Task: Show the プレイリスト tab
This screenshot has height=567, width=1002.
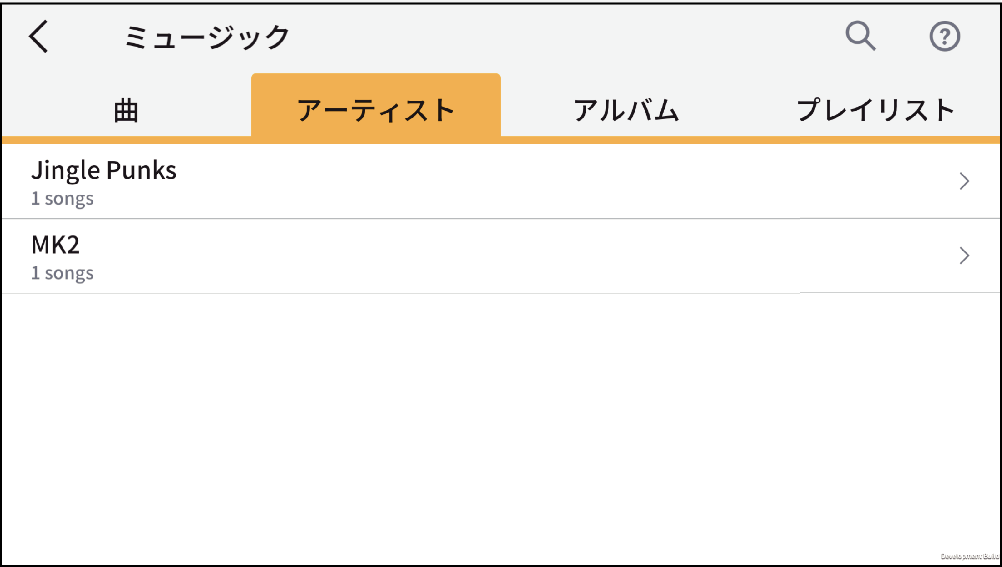Action: (x=875, y=110)
